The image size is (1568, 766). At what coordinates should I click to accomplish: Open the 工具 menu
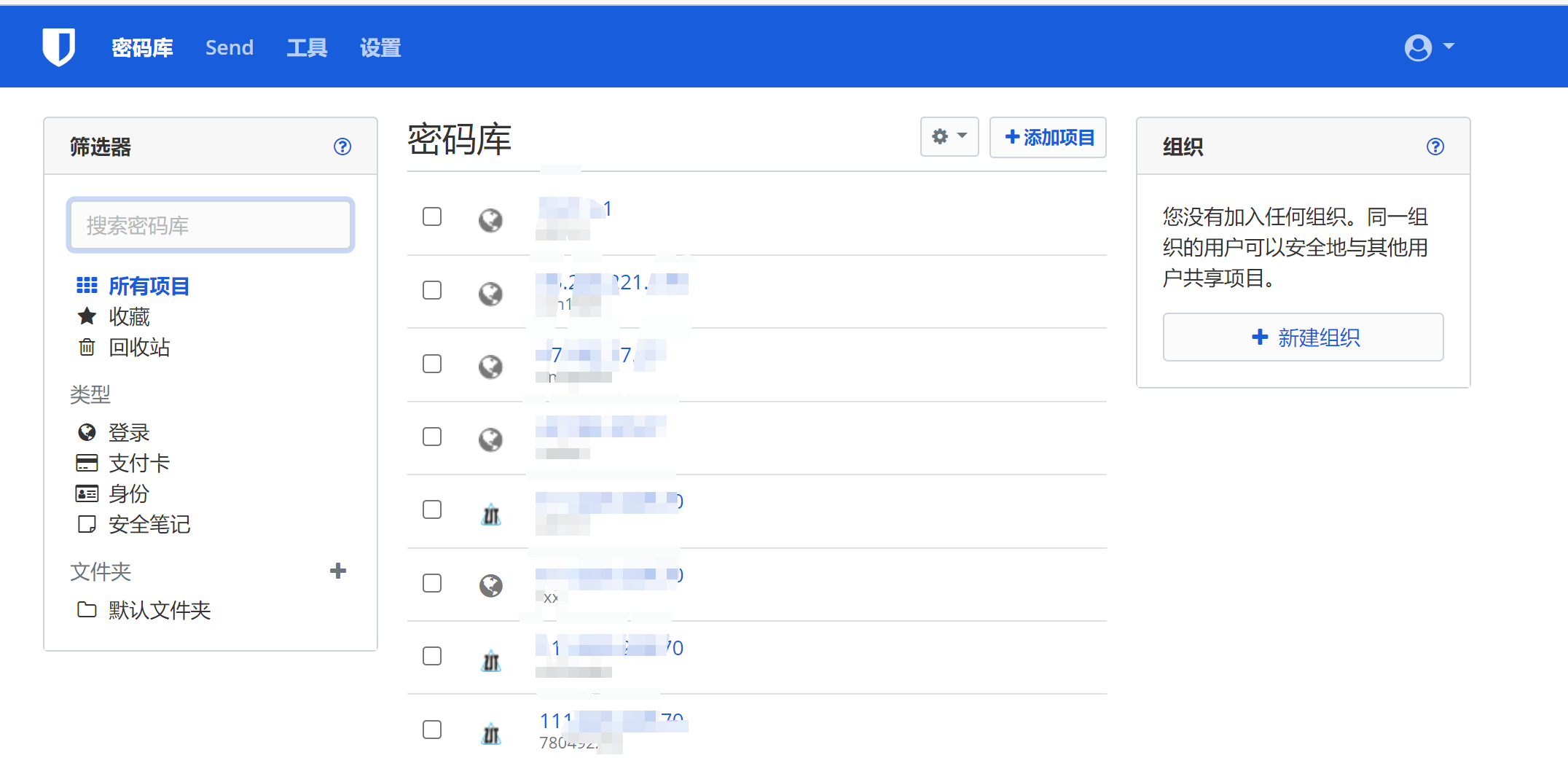307,47
